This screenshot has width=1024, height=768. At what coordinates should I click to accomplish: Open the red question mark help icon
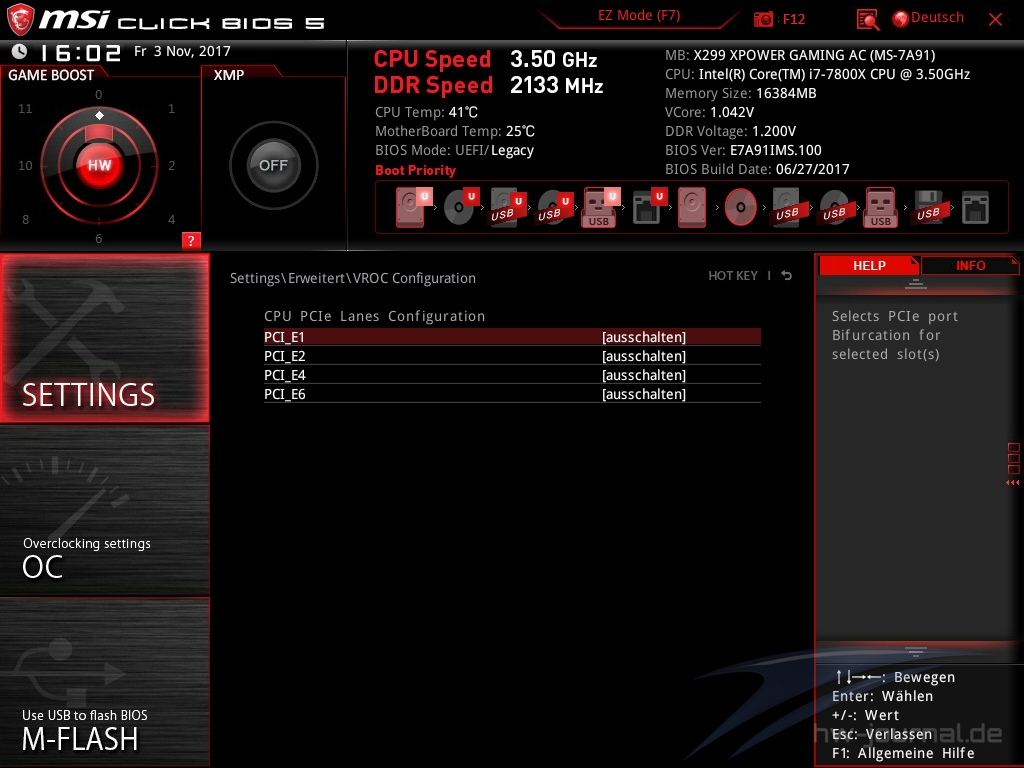pyautogui.click(x=191, y=240)
